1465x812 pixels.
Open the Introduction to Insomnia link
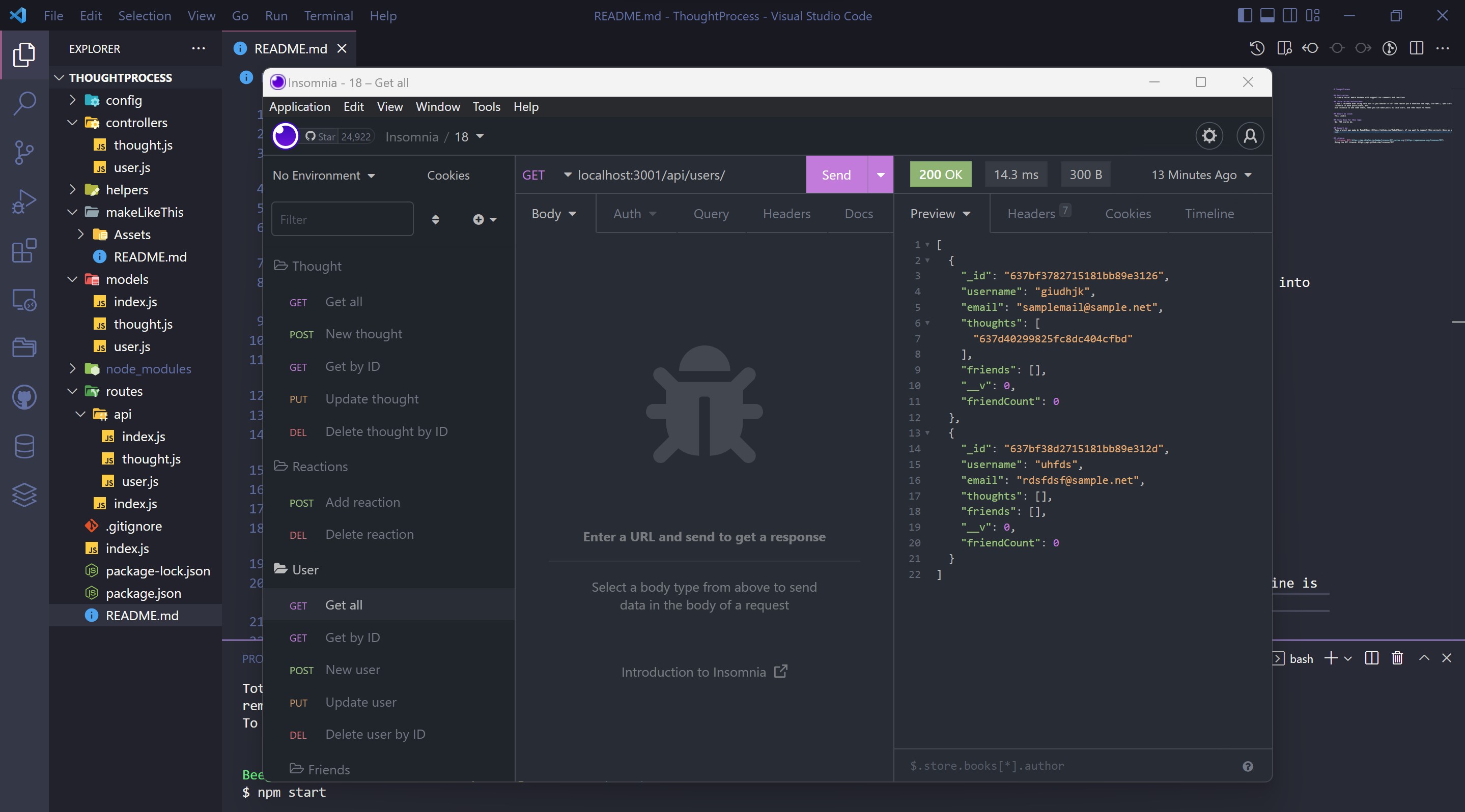(x=704, y=672)
